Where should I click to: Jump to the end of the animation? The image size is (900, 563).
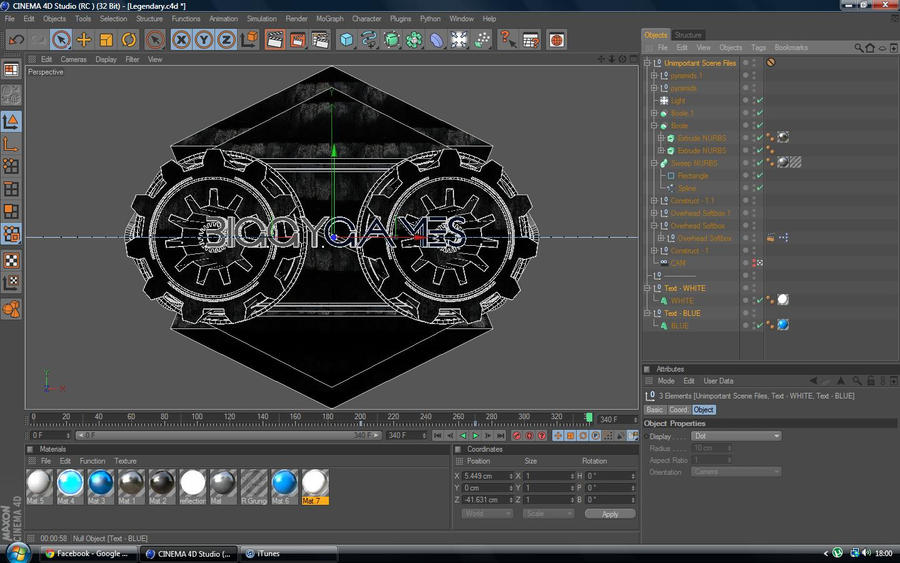click(x=501, y=436)
